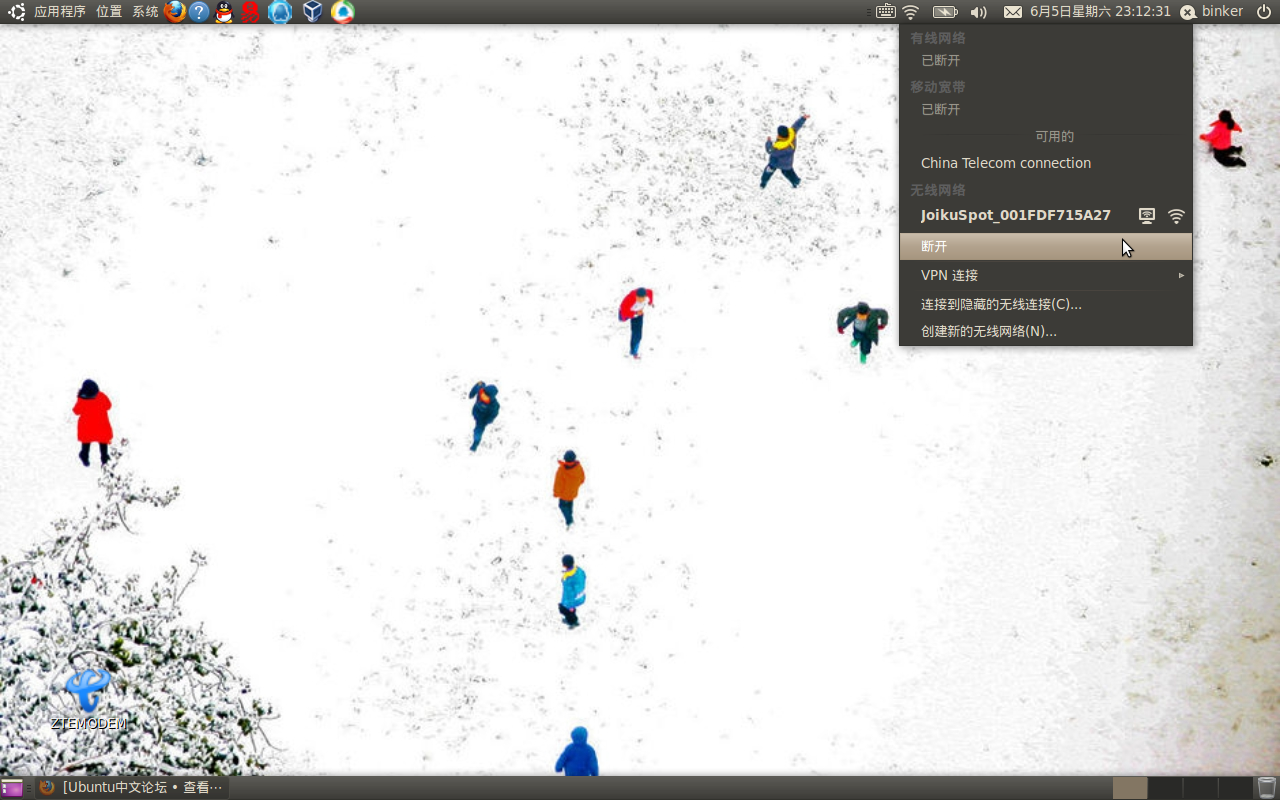Open the mail envelope messaging indicator
Viewport: 1280px width, 800px height.
point(1013,12)
